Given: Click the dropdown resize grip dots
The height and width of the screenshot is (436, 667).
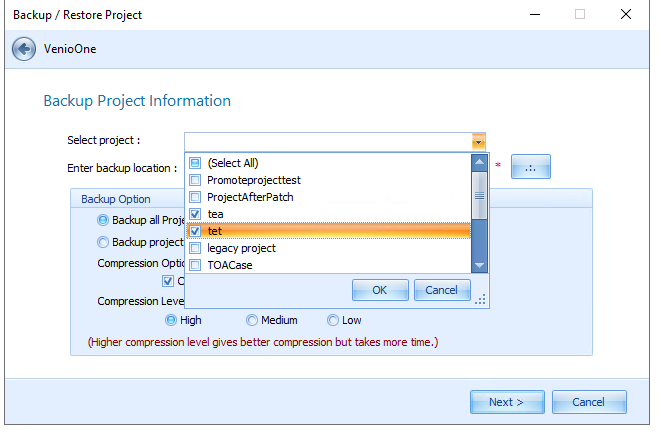Looking at the screenshot, I should coord(481,299).
